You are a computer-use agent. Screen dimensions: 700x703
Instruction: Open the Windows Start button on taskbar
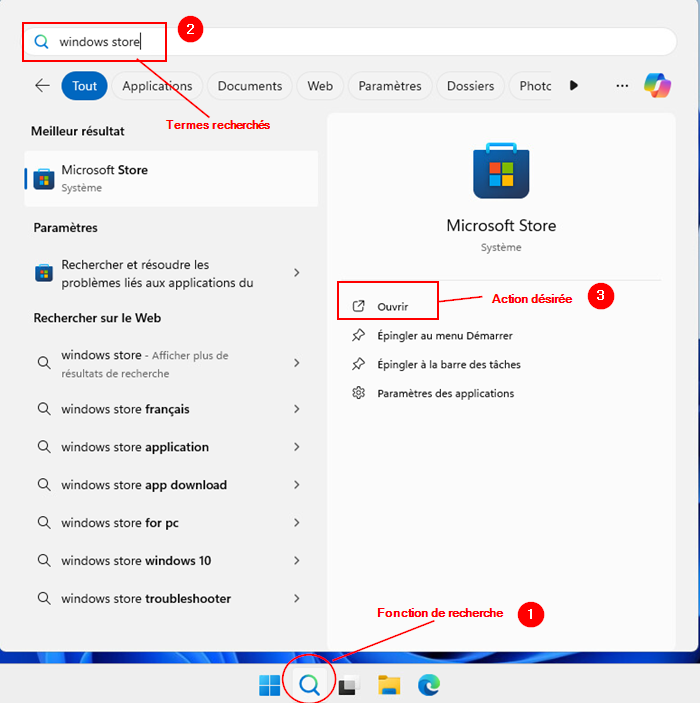click(270, 685)
